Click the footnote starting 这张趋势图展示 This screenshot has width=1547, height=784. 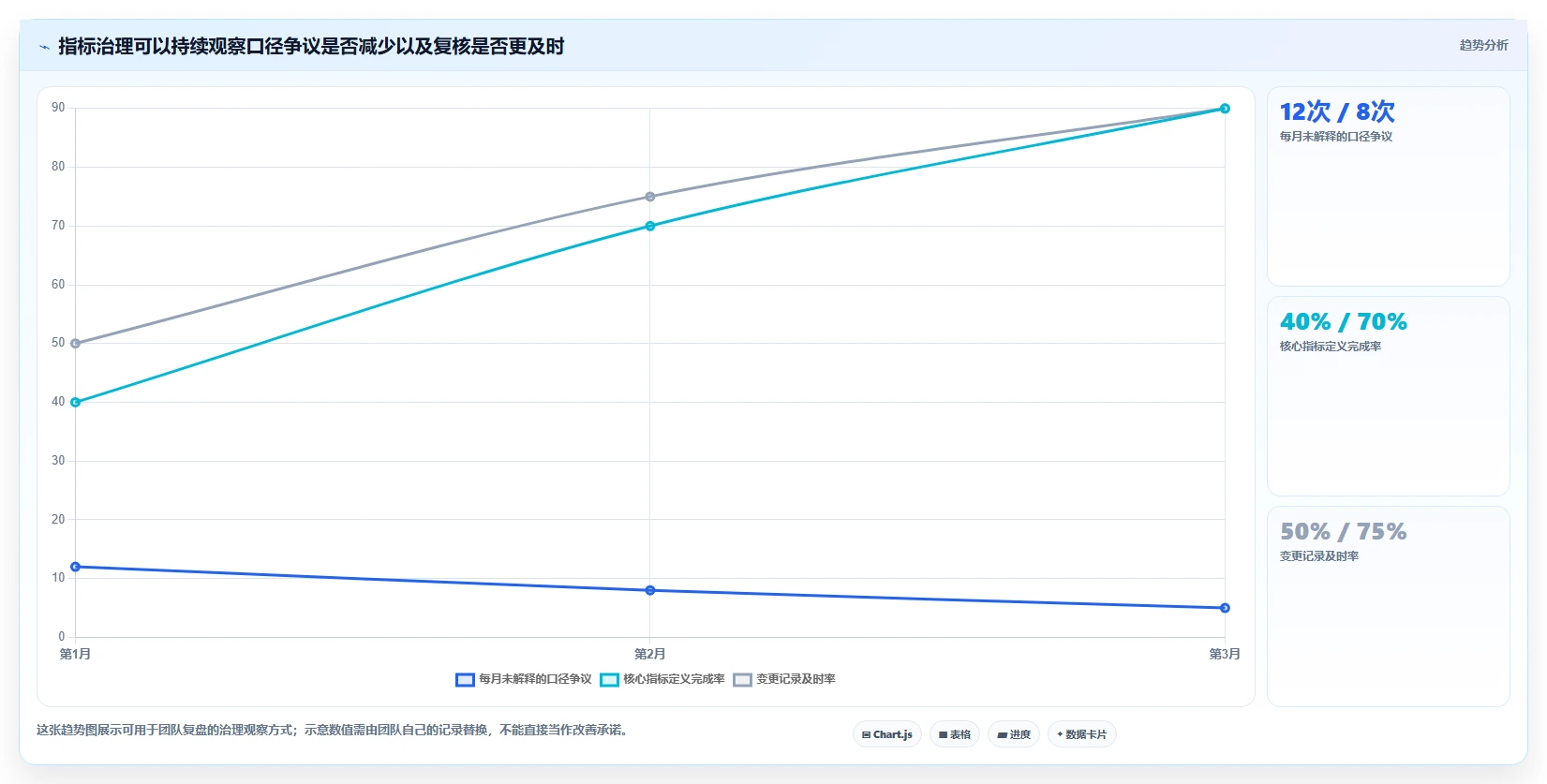332,731
